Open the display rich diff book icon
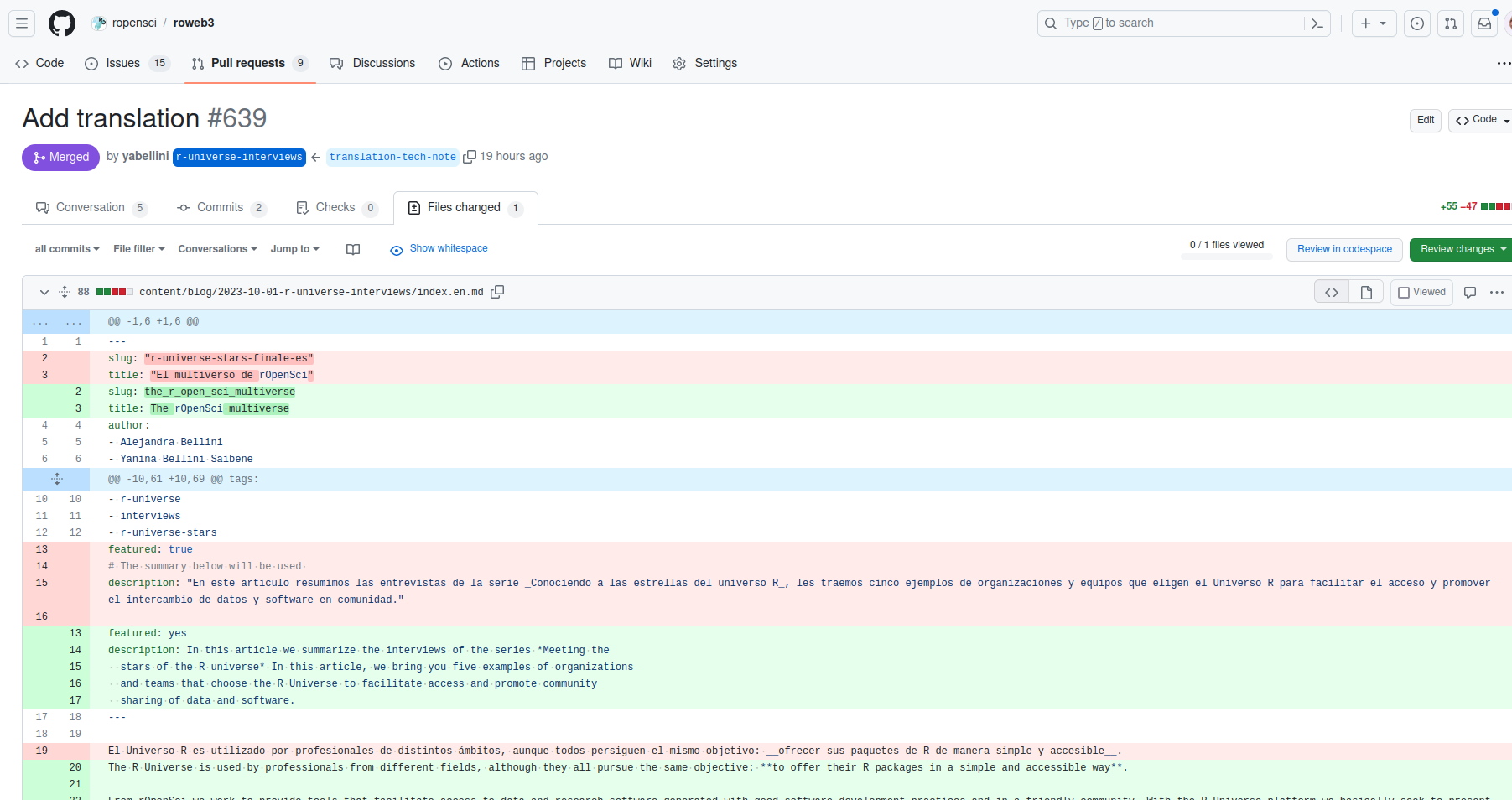The width and height of the screenshot is (1512, 800). click(x=353, y=249)
